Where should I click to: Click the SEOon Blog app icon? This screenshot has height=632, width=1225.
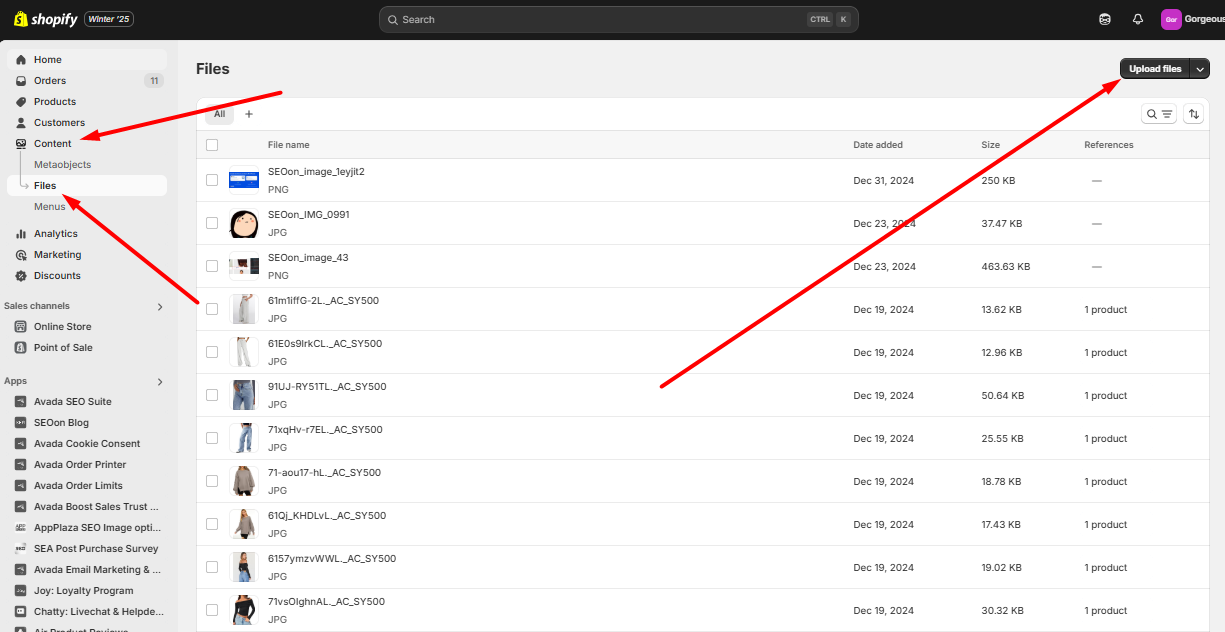point(21,423)
